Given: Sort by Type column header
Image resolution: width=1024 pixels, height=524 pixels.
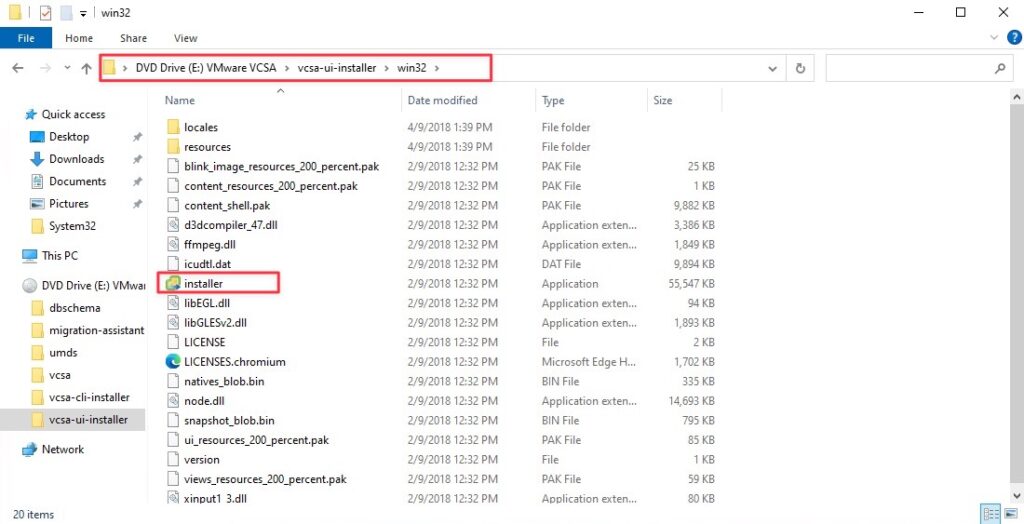Looking at the screenshot, I should coord(552,100).
